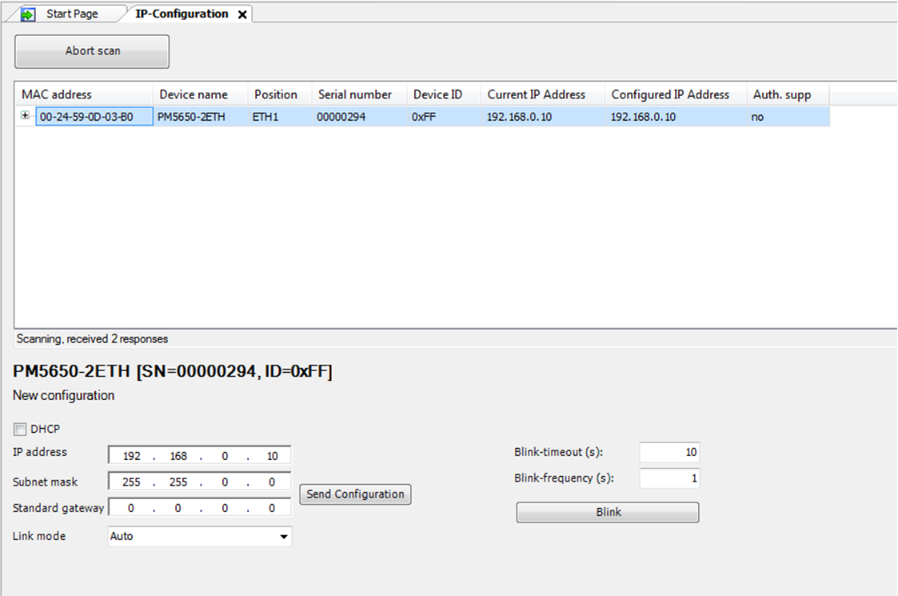Expand the 00-24-59-0D-03-B0 device row

[25, 116]
